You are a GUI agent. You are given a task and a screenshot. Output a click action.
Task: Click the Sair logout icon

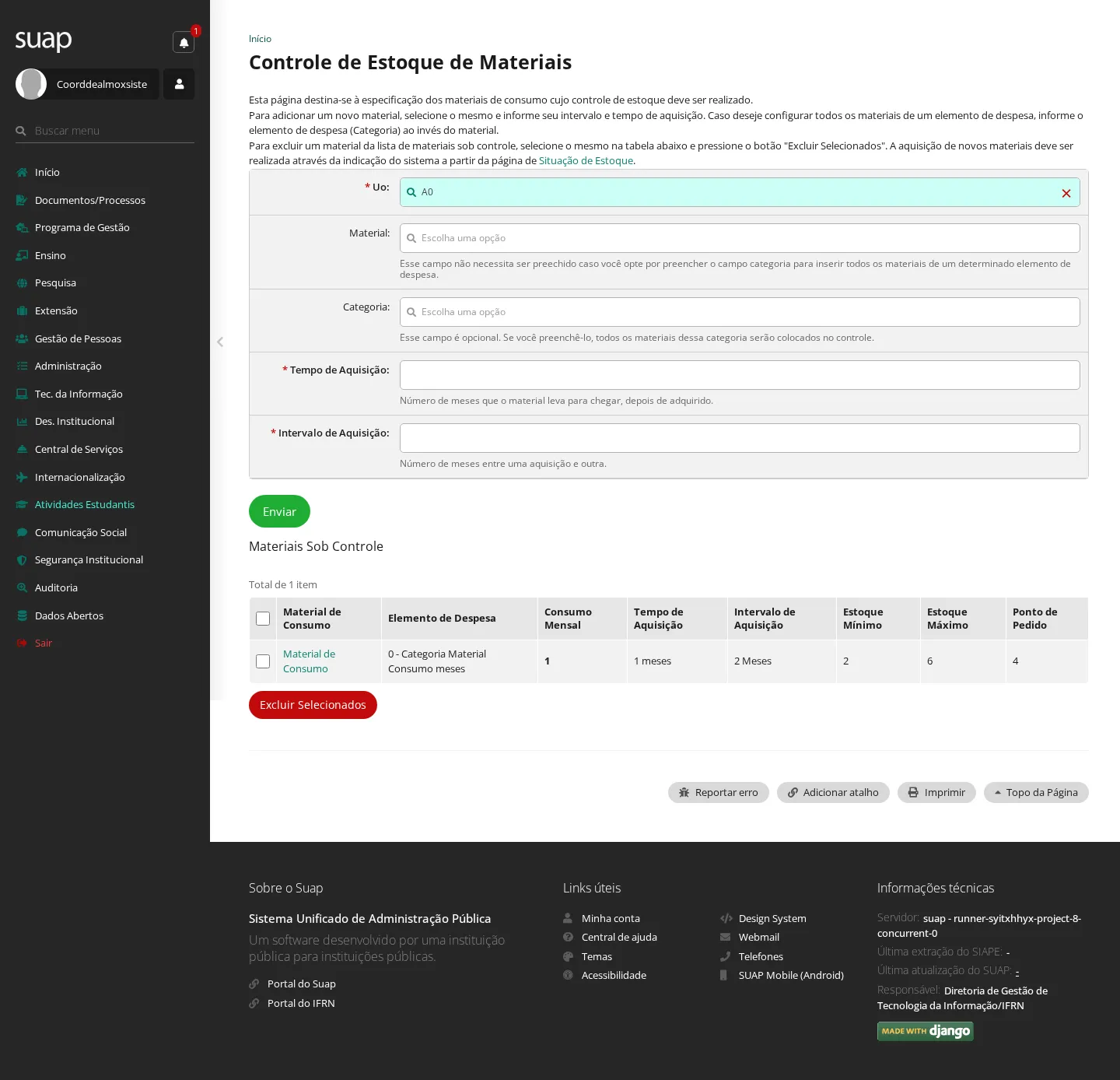click(22, 643)
